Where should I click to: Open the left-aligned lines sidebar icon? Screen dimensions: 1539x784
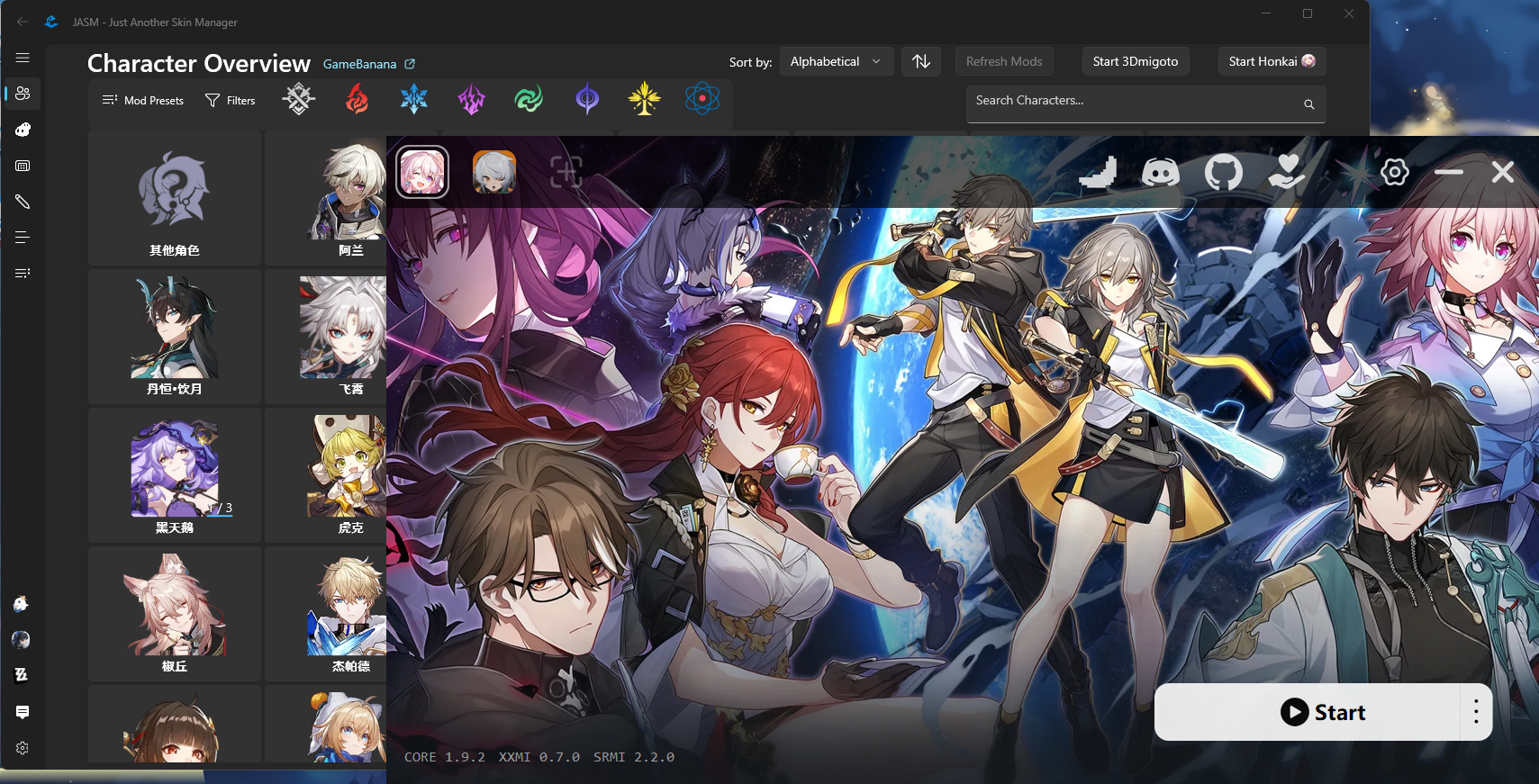click(x=23, y=238)
